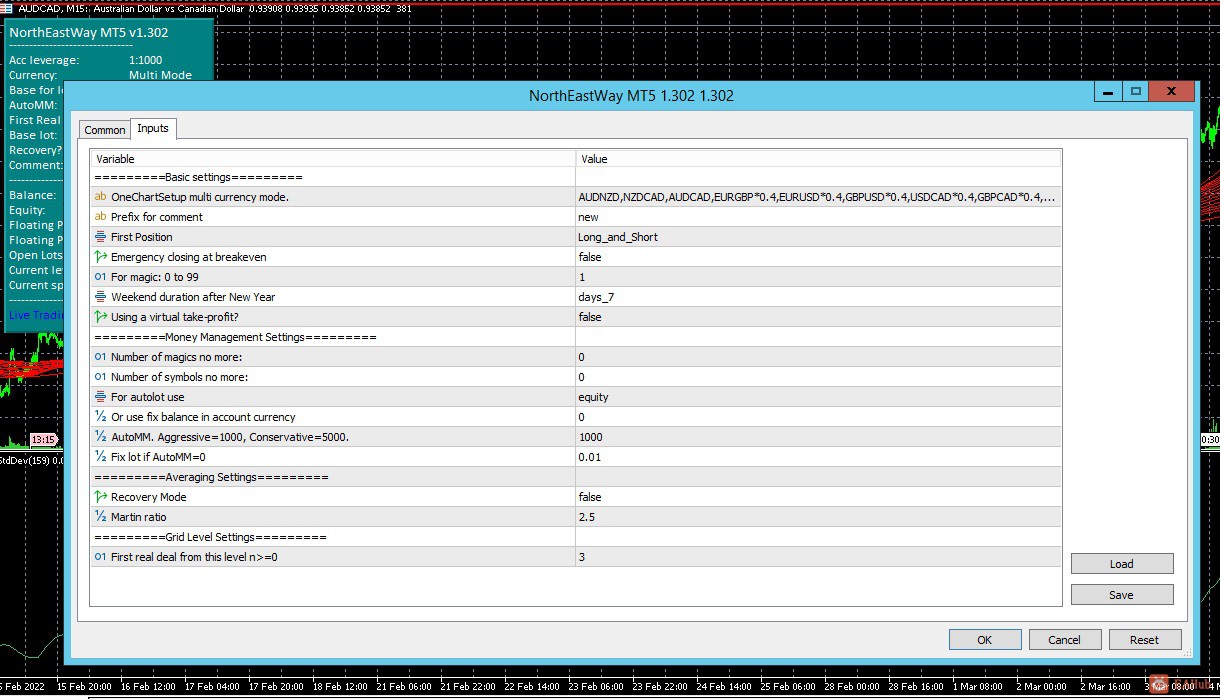Click the boolean icon beside Using a virtual take-profit

(x=100, y=317)
